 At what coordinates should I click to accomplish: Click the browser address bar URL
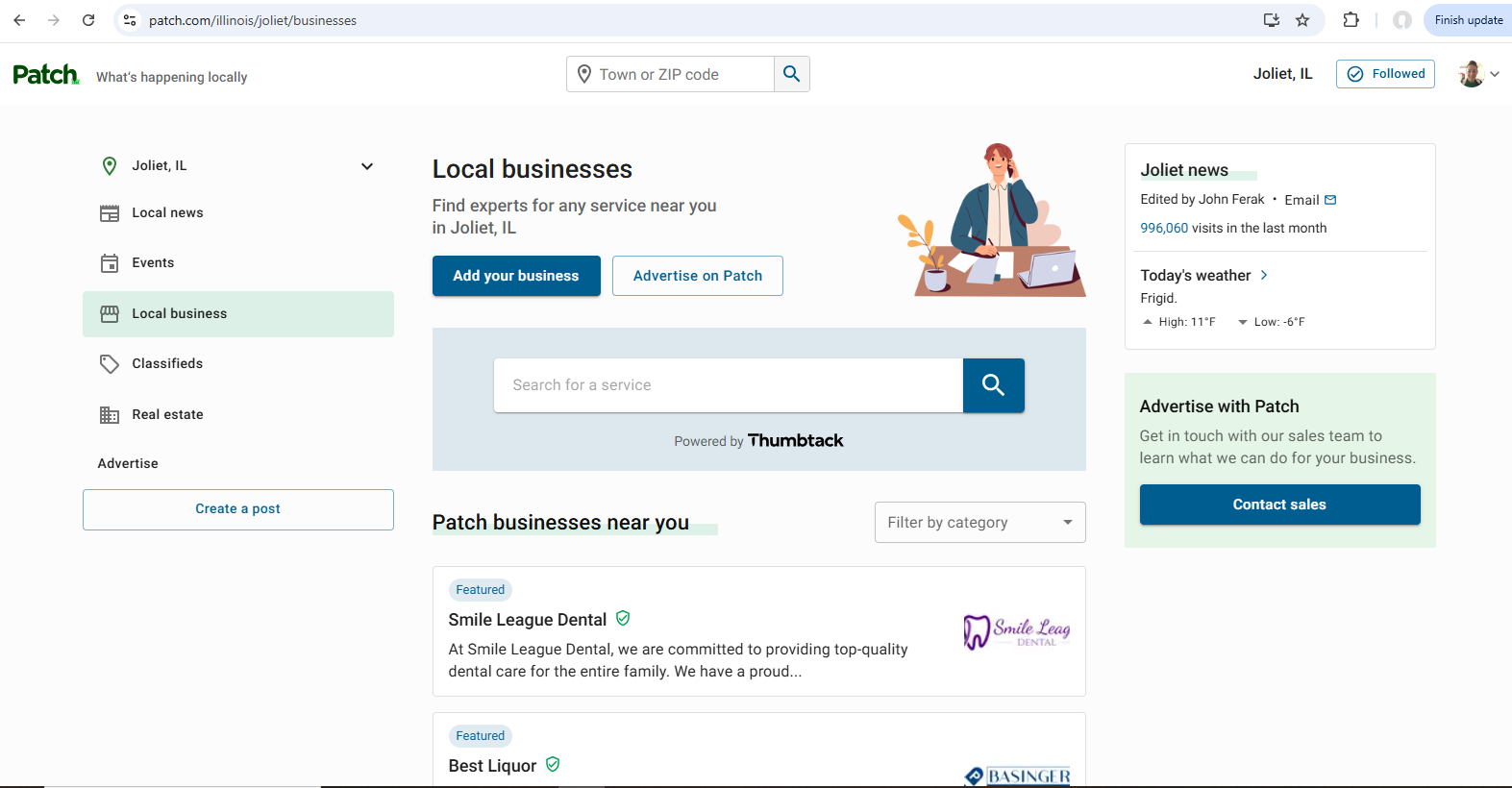tap(253, 20)
